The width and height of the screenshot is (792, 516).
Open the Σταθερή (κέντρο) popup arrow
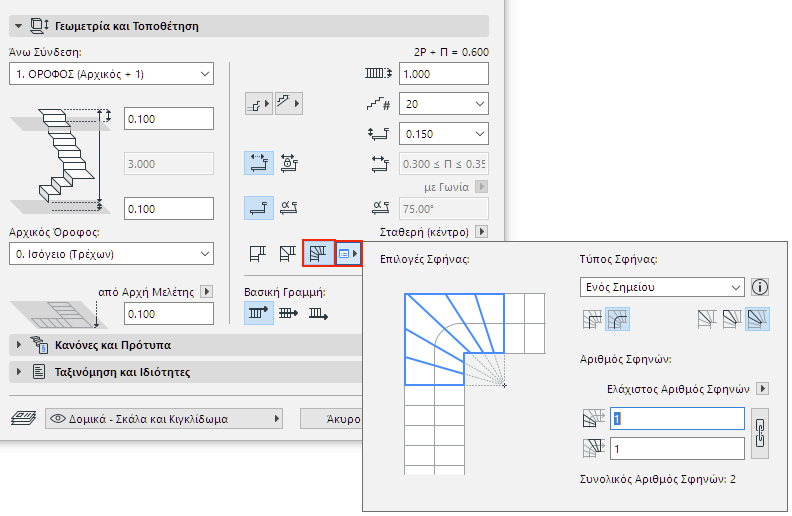coord(481,232)
